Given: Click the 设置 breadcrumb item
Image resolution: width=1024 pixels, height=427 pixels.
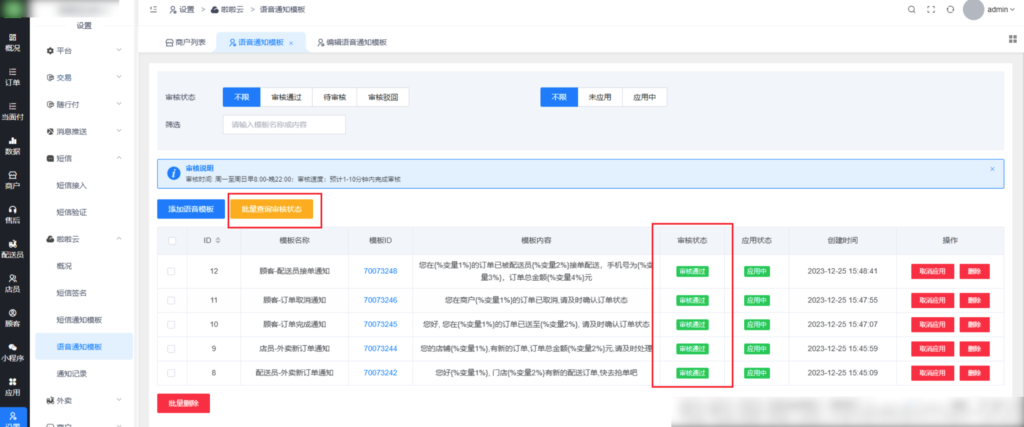Looking at the screenshot, I should (x=182, y=10).
